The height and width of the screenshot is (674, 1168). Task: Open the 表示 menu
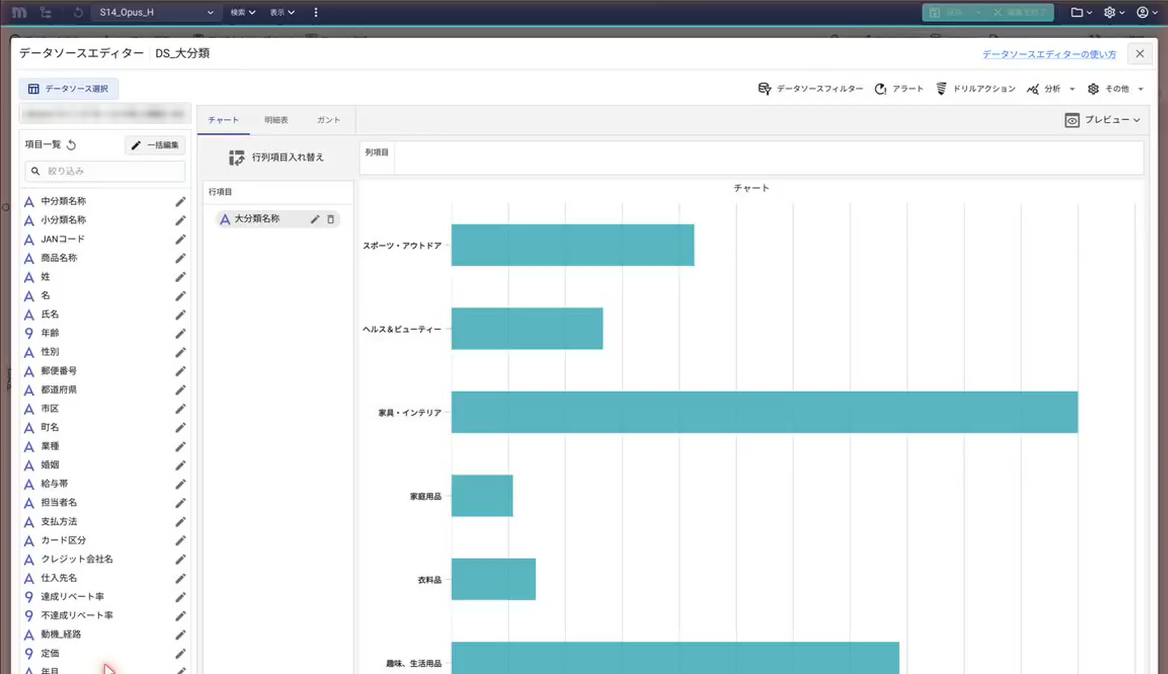coord(282,13)
